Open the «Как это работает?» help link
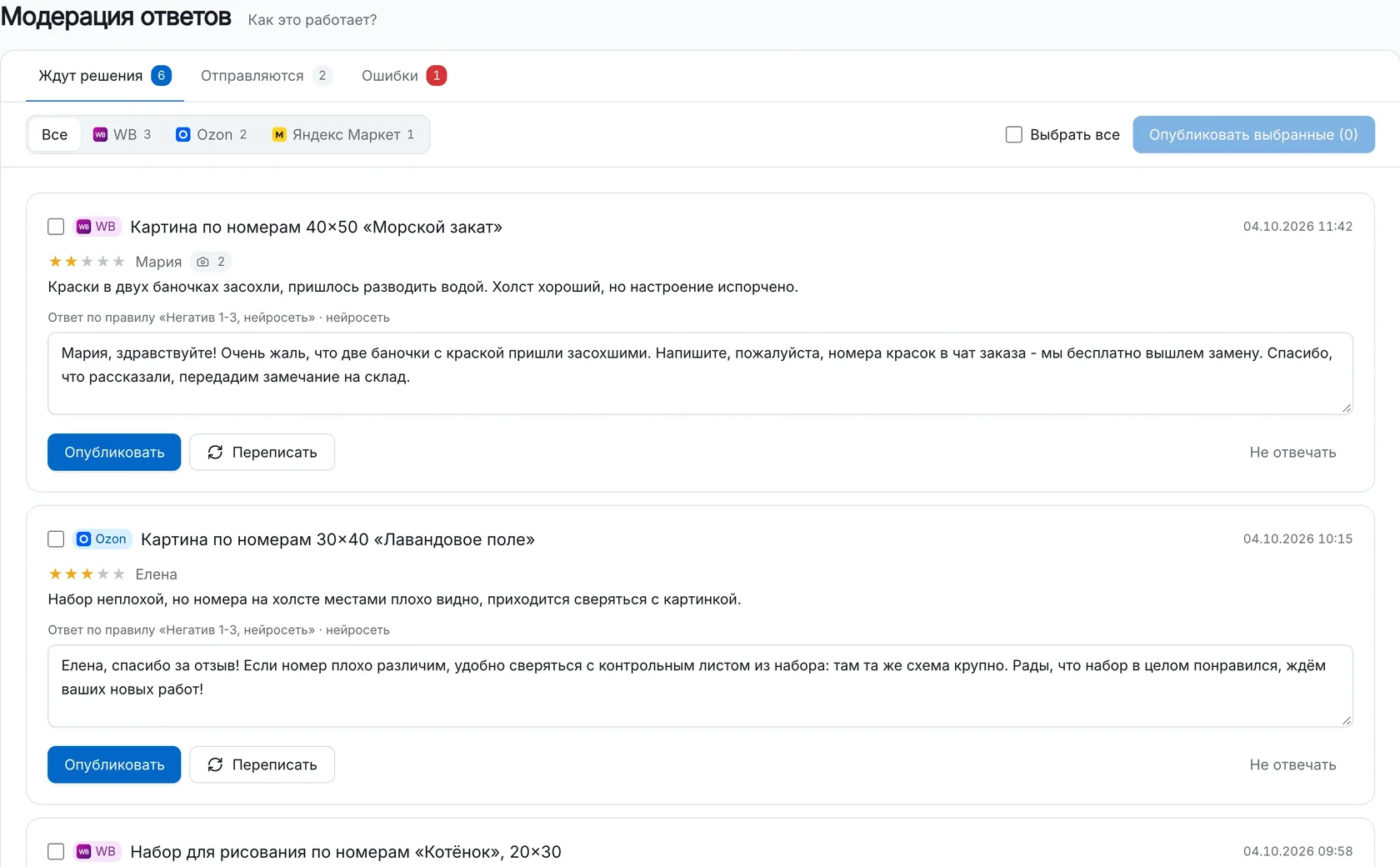Viewport: 1400px width, 867px height. pos(312,20)
